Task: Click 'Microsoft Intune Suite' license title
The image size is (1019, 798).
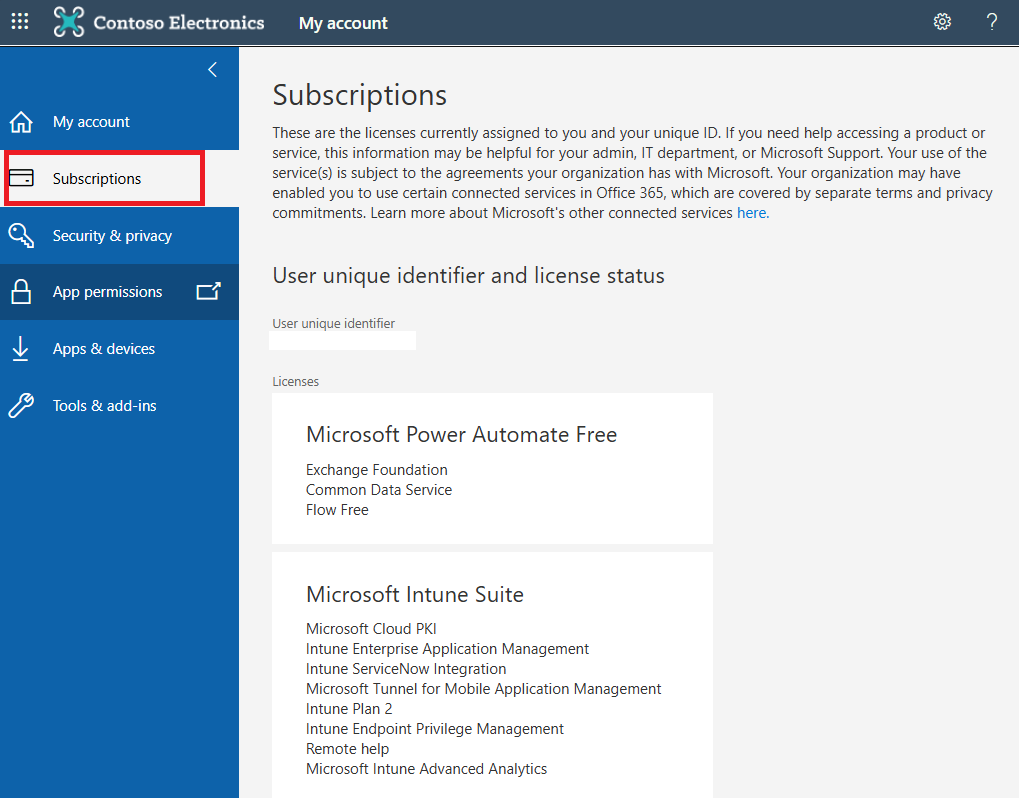Action: 415,594
